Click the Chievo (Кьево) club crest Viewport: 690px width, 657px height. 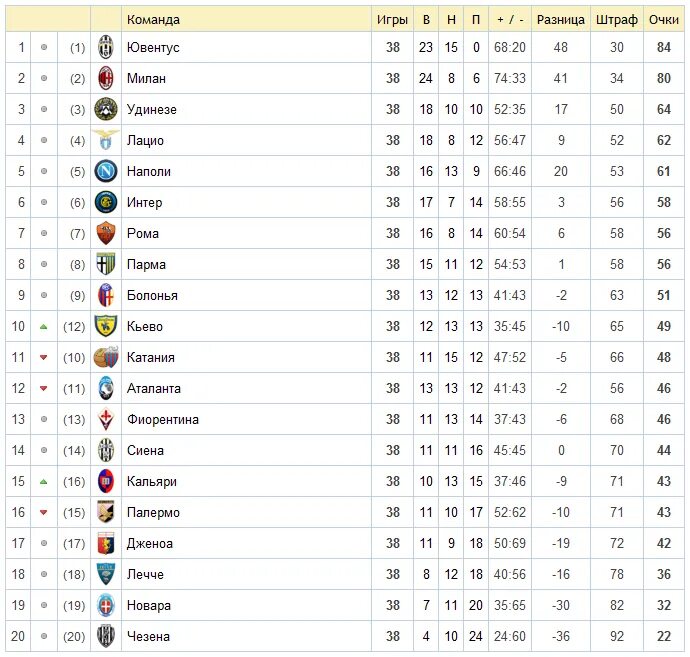click(x=106, y=326)
